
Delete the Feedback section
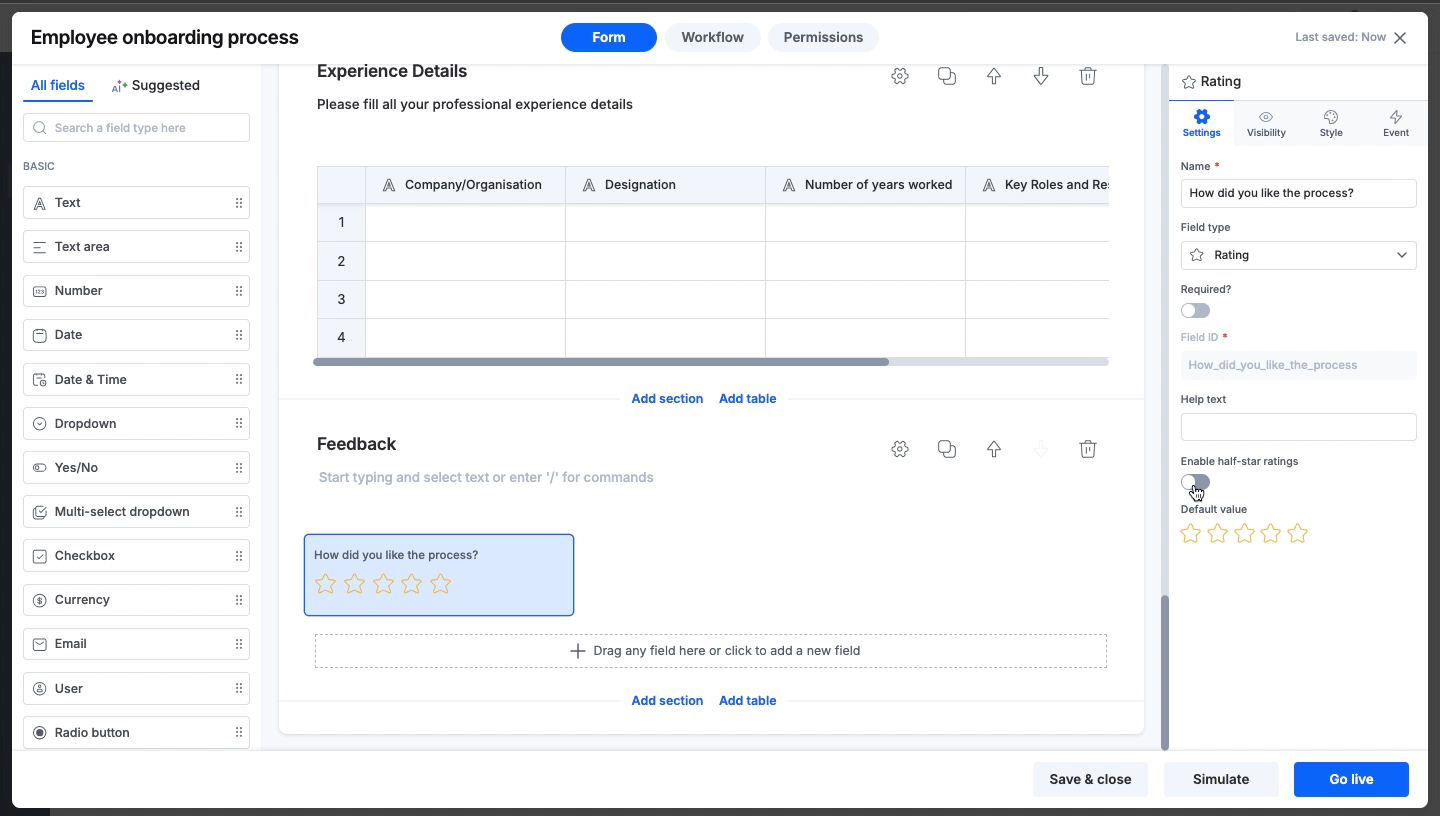(1088, 449)
